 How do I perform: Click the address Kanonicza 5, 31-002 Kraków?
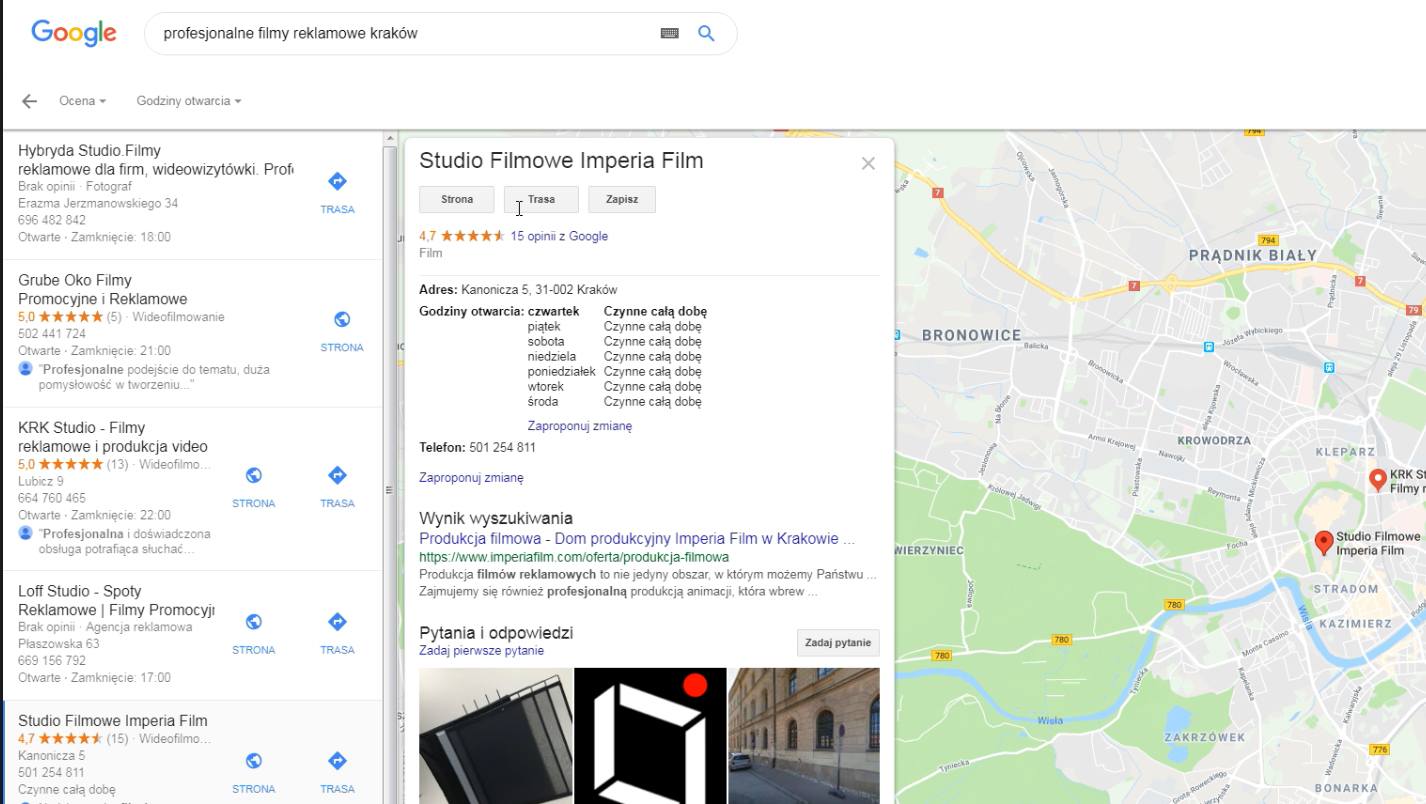point(539,290)
